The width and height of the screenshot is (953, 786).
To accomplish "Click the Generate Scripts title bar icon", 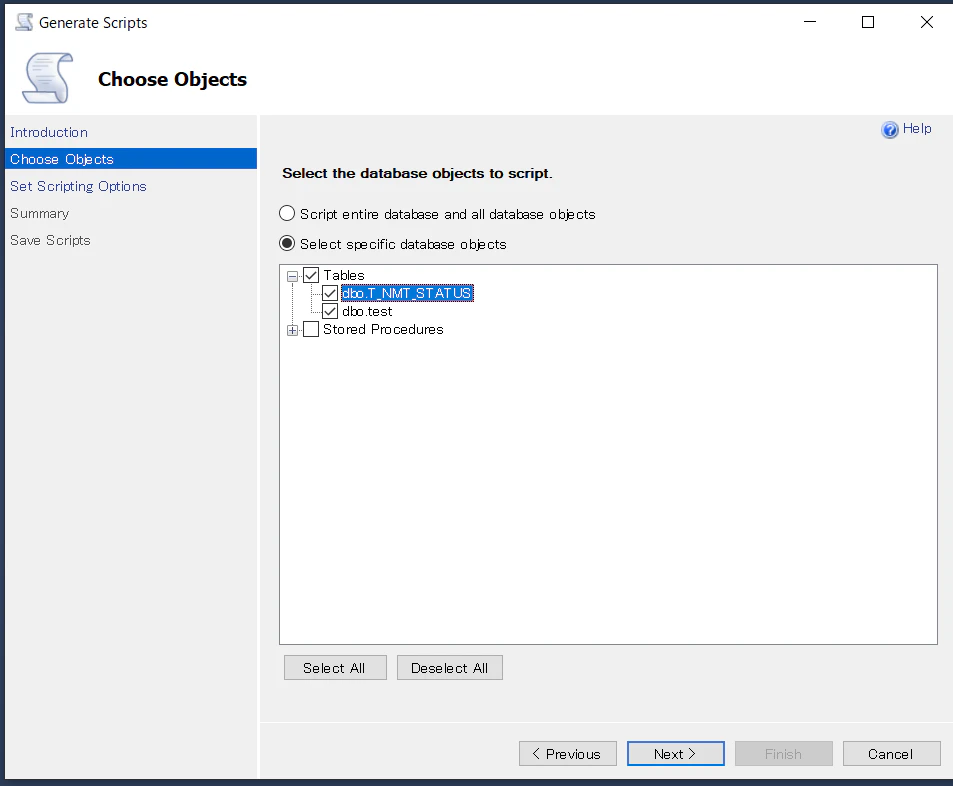I will coord(24,22).
